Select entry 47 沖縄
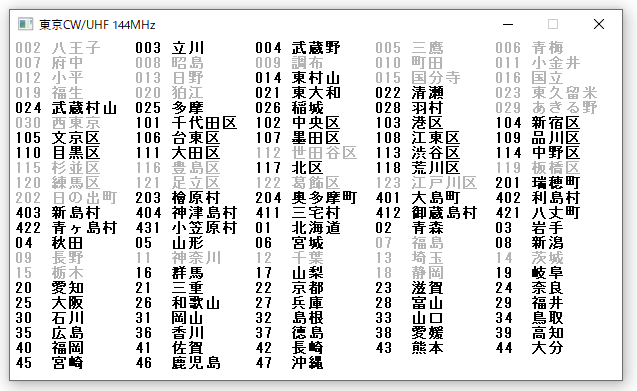 click(289, 364)
